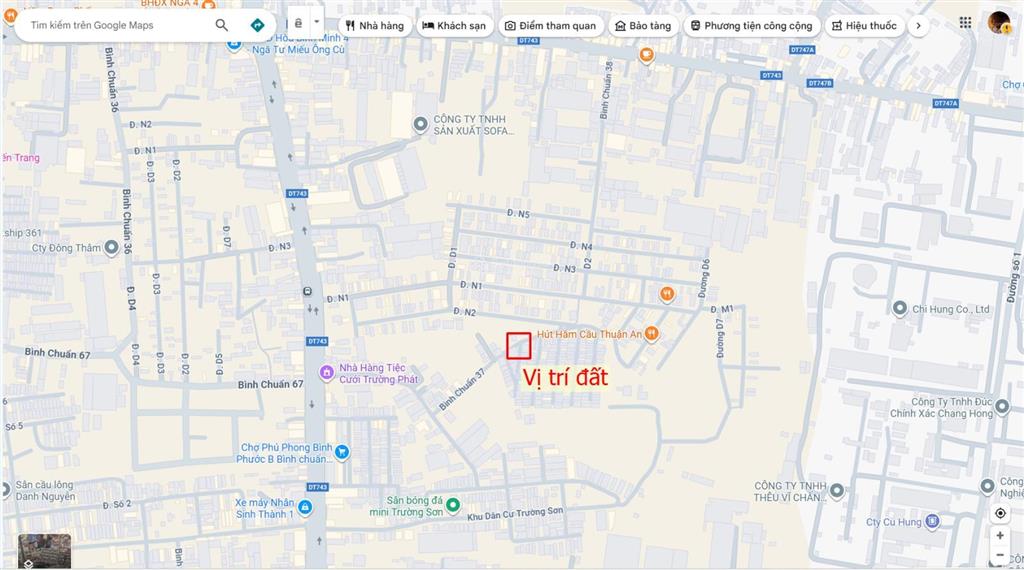Image resolution: width=1024 pixels, height=570 pixels.
Task: Show my location on the map
Action: tap(1000, 513)
